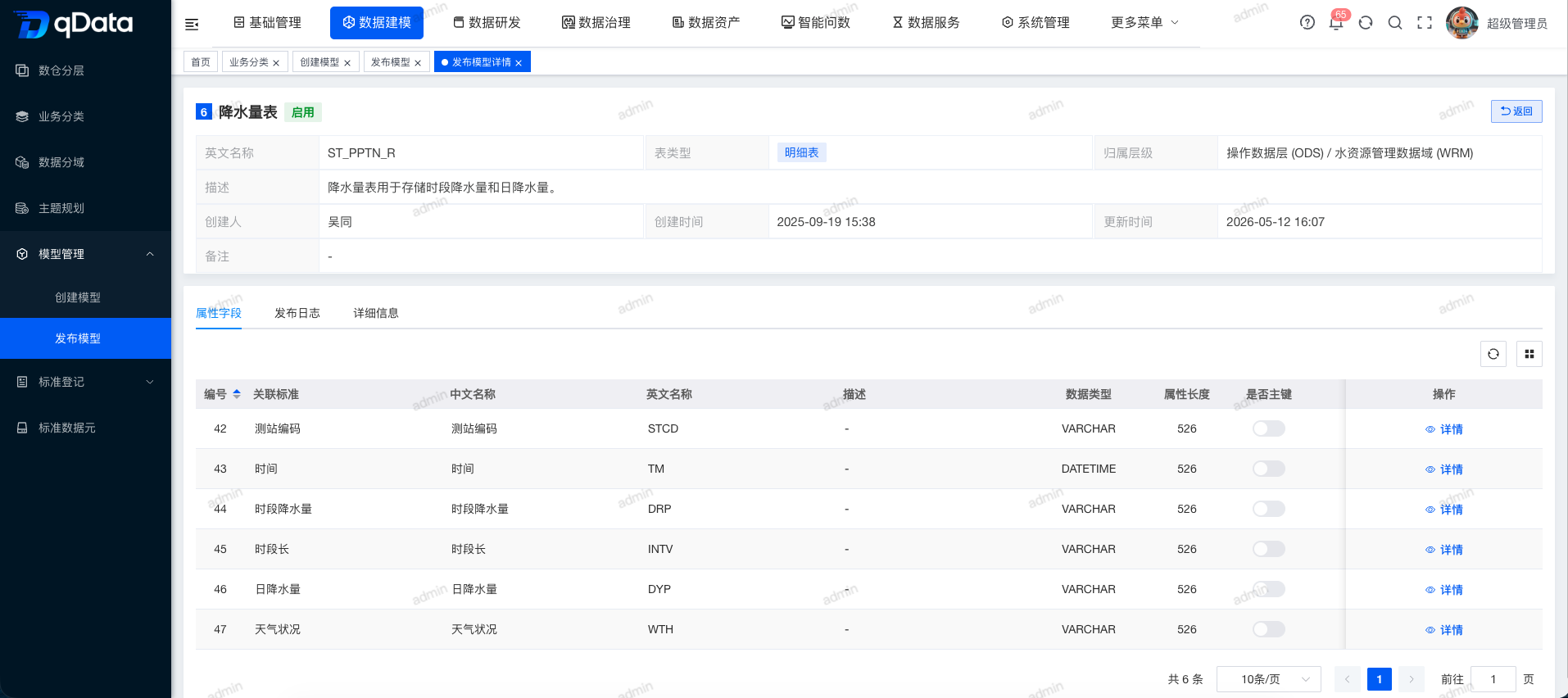Open 系统管理 top menu
This screenshot has width=1568, height=698.
1036,22
